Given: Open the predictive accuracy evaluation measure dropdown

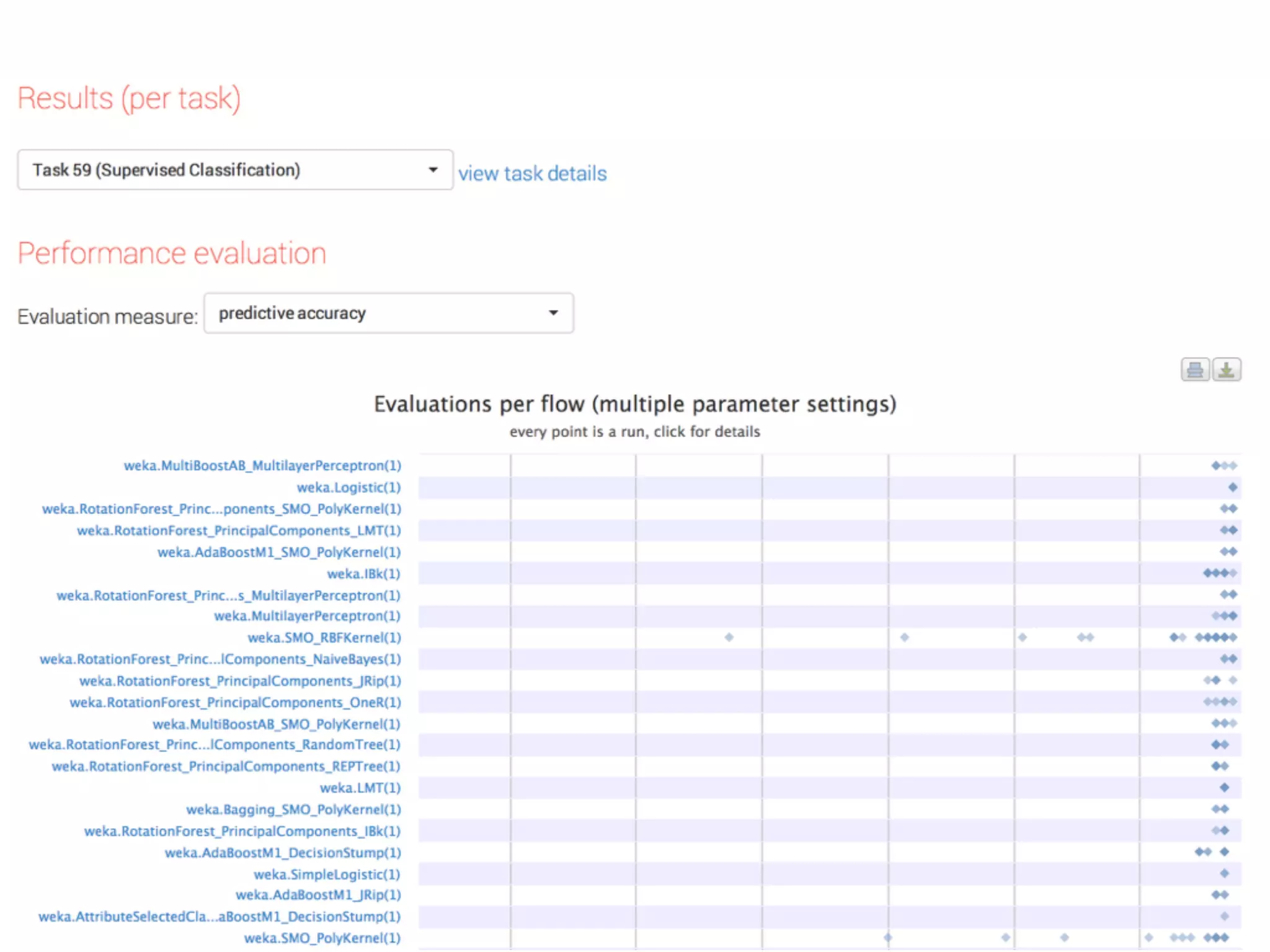Looking at the screenshot, I should pos(388,314).
